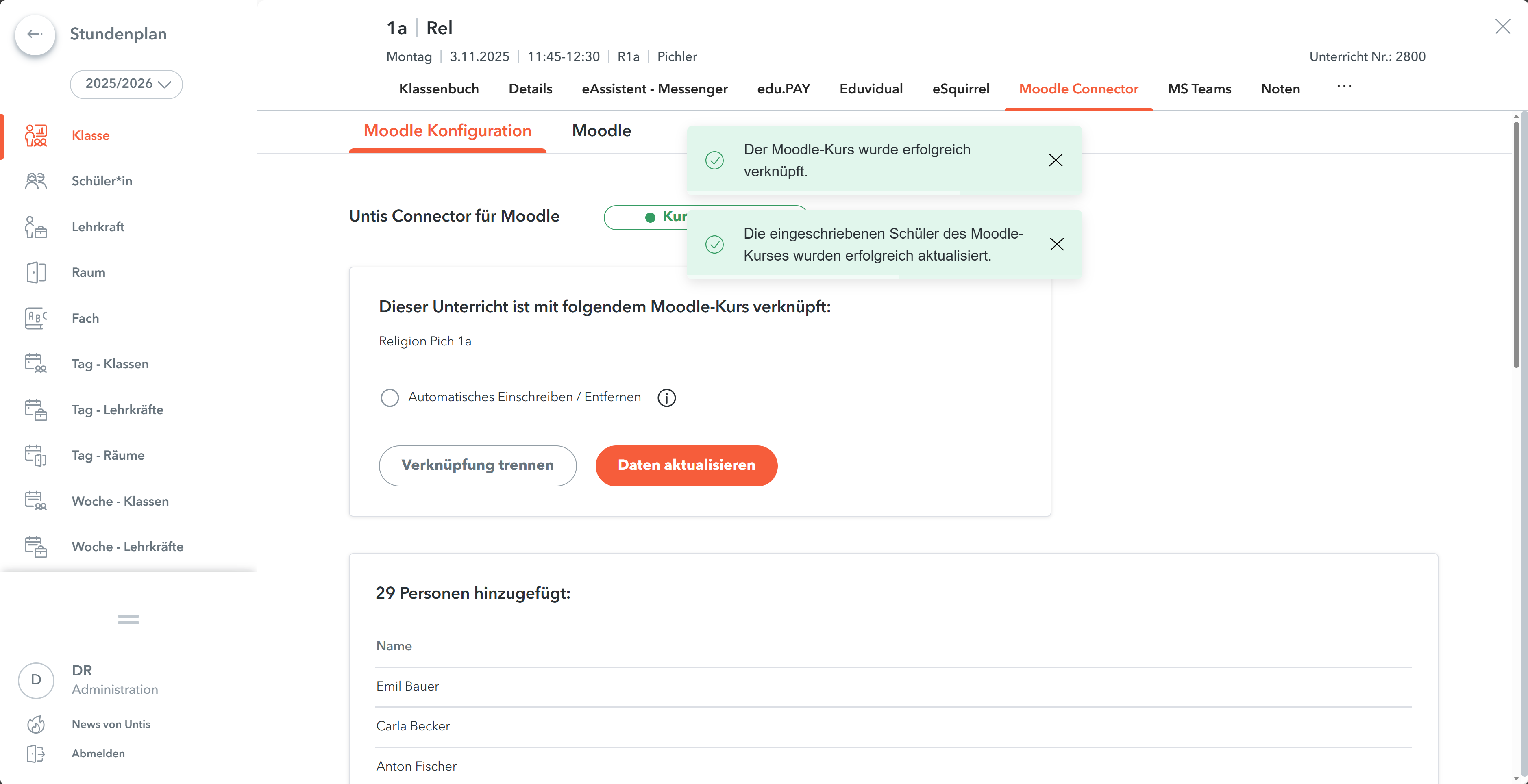Select the Raum door icon

click(36, 272)
